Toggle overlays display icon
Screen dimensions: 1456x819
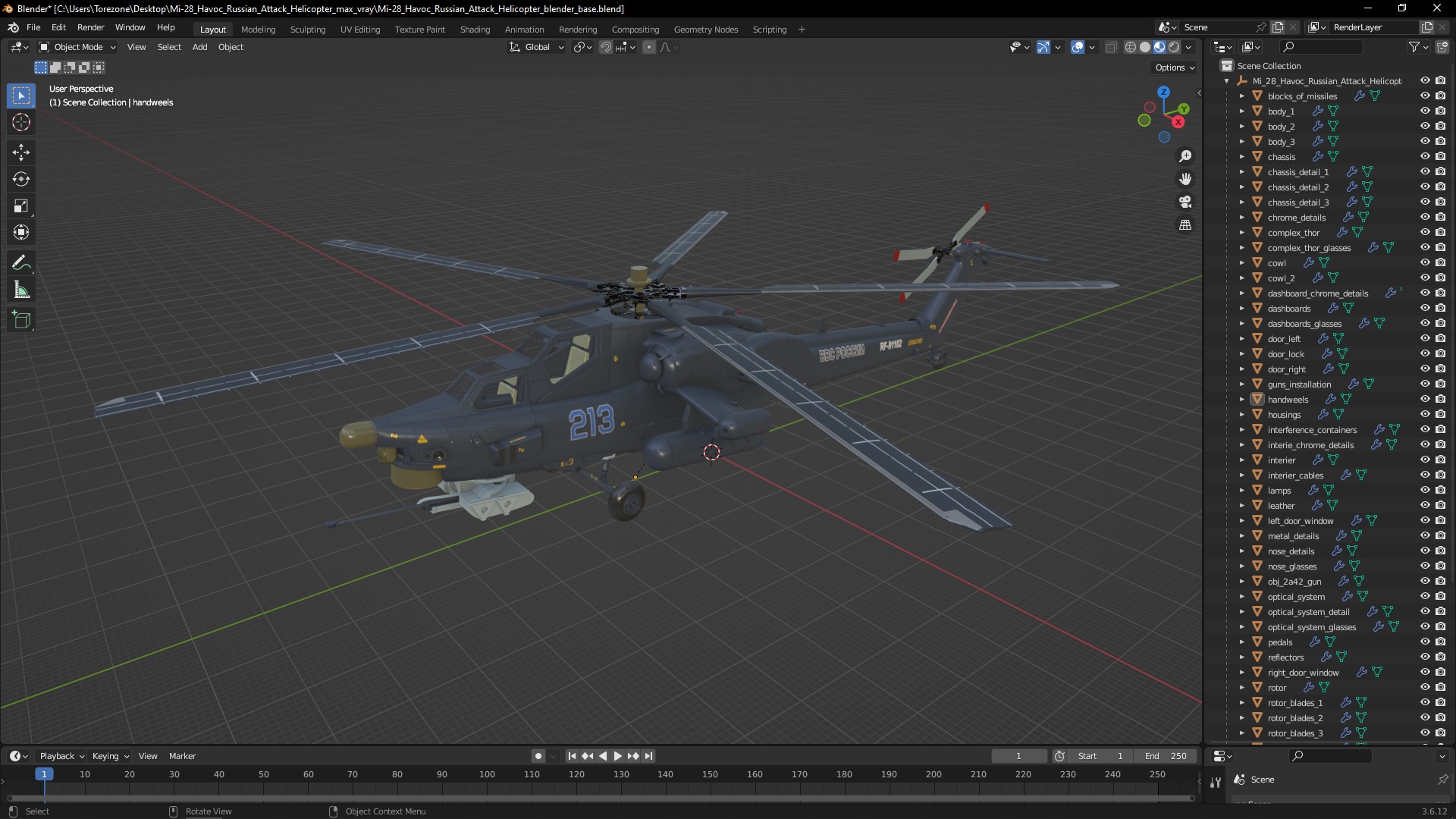coord(1078,47)
